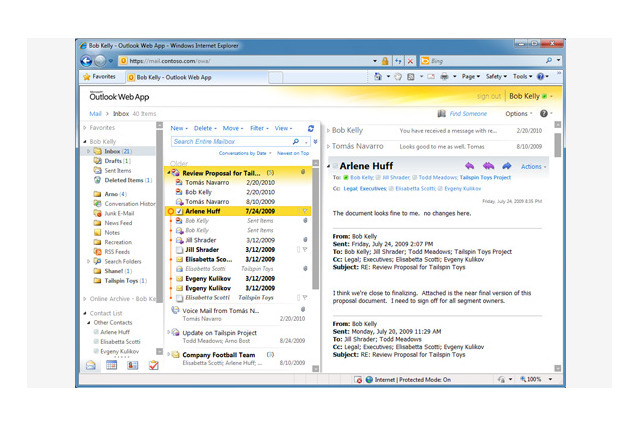The width and height of the screenshot is (640, 426).
Task: Click the Forward arrow icon
Action: click(507, 166)
